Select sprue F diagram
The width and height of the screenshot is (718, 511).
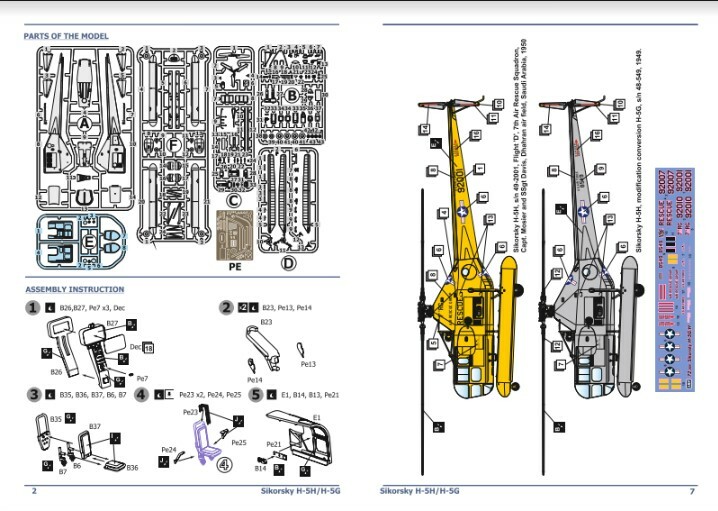click(x=174, y=144)
